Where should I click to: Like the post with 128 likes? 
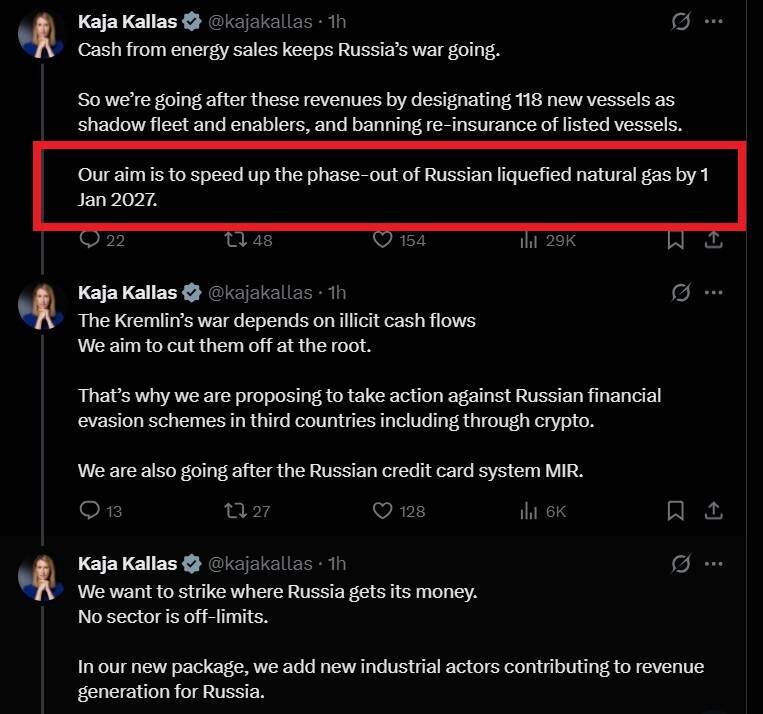(382, 511)
